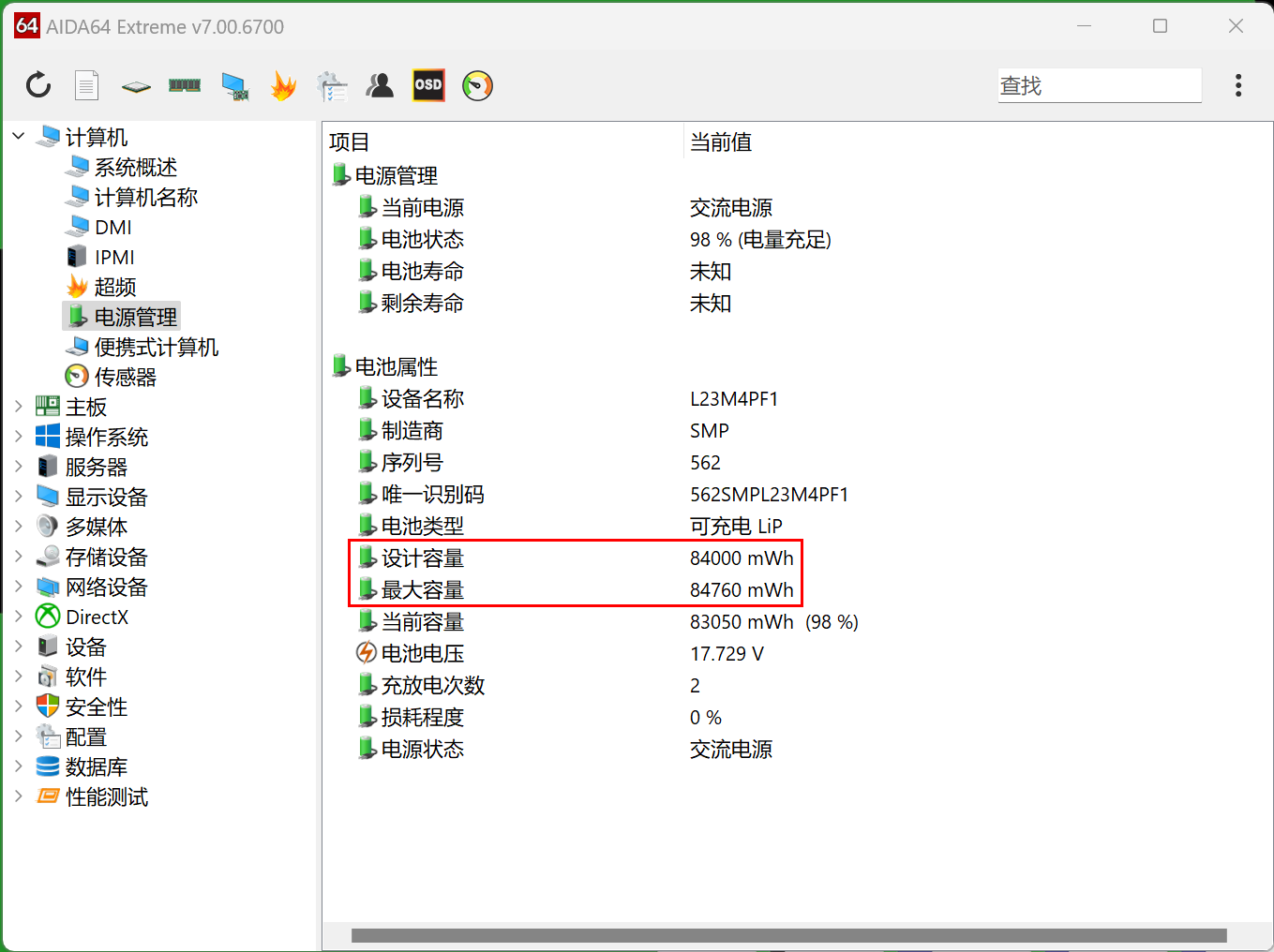Click the Refresh toolbar icon
The height and width of the screenshot is (952, 1274).
[38, 85]
